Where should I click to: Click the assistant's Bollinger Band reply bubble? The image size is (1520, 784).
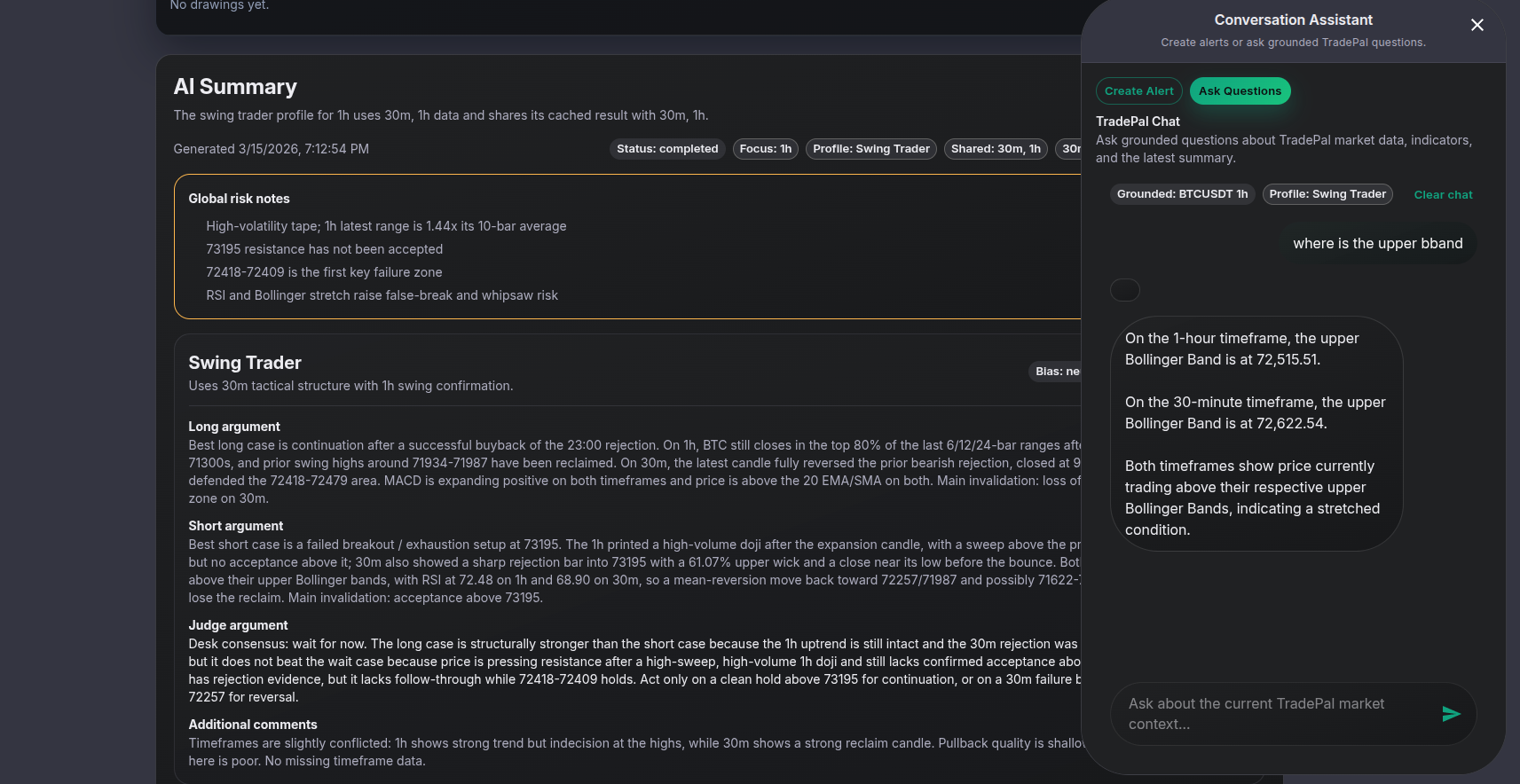coord(1256,434)
